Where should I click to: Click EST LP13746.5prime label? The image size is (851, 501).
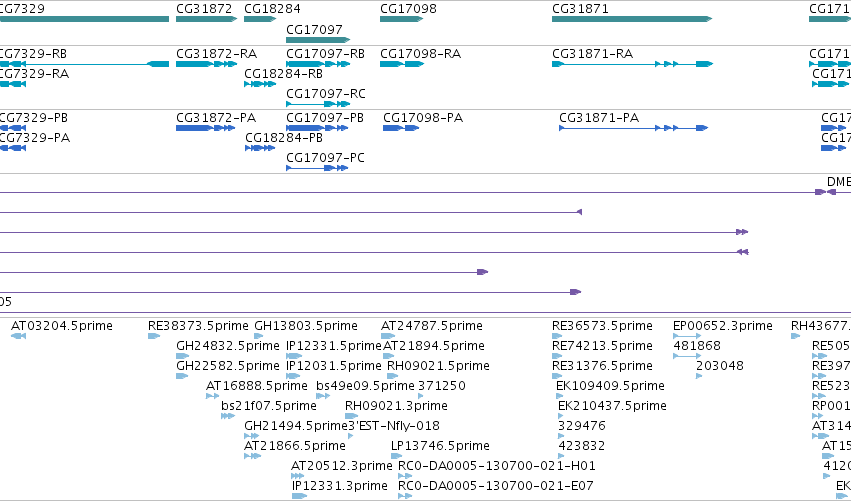click(440, 446)
